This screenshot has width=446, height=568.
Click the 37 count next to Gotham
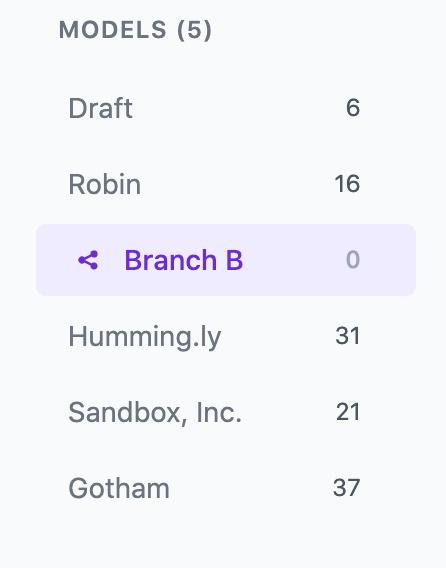(x=346, y=488)
